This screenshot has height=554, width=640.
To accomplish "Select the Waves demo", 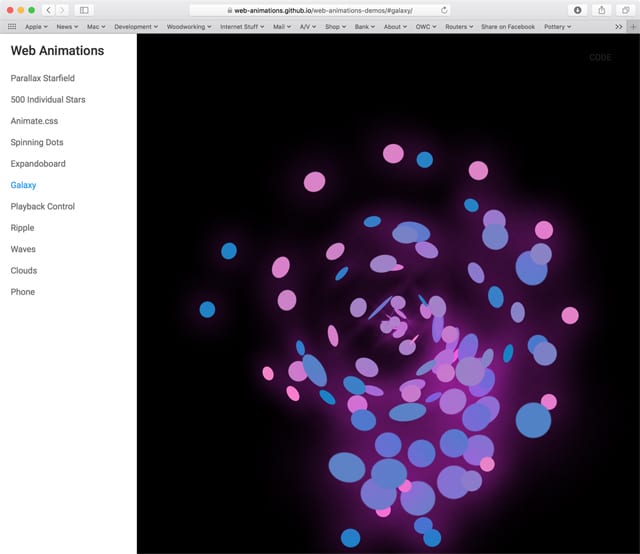I will 23,249.
